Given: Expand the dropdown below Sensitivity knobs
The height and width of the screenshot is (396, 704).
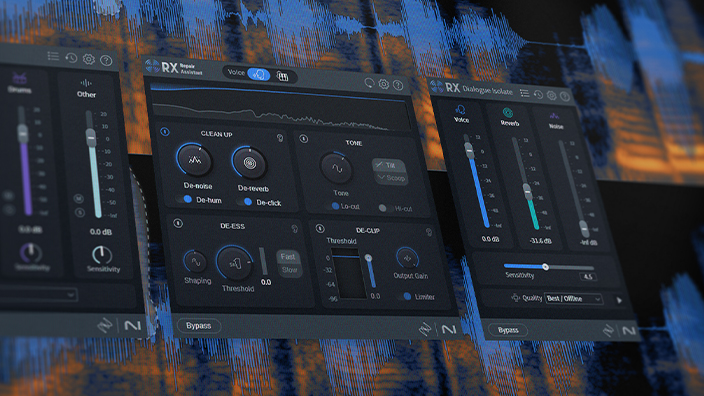Looking at the screenshot, I should pyautogui.click(x=39, y=295).
